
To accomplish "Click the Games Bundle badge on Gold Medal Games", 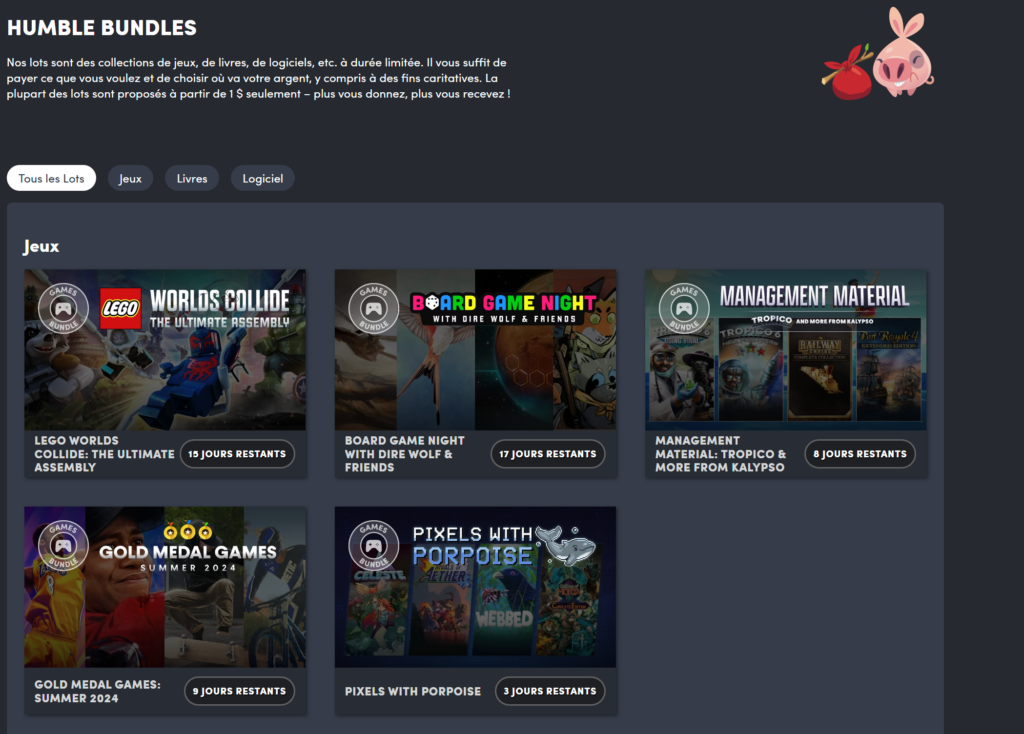I will [x=63, y=545].
